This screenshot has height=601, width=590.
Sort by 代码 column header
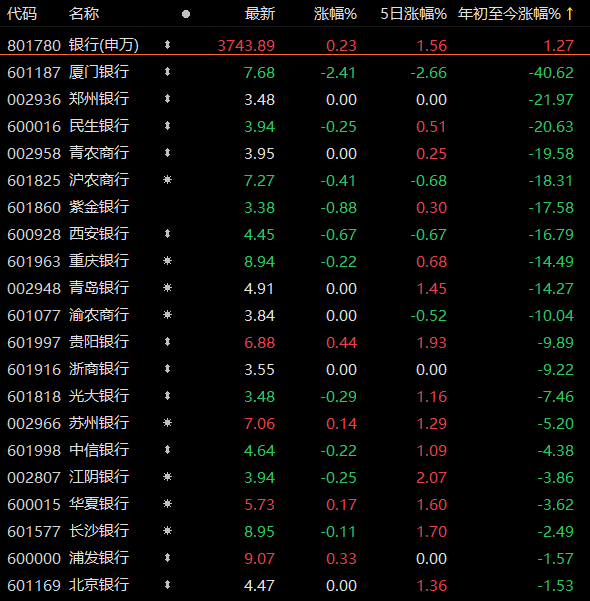22,14
